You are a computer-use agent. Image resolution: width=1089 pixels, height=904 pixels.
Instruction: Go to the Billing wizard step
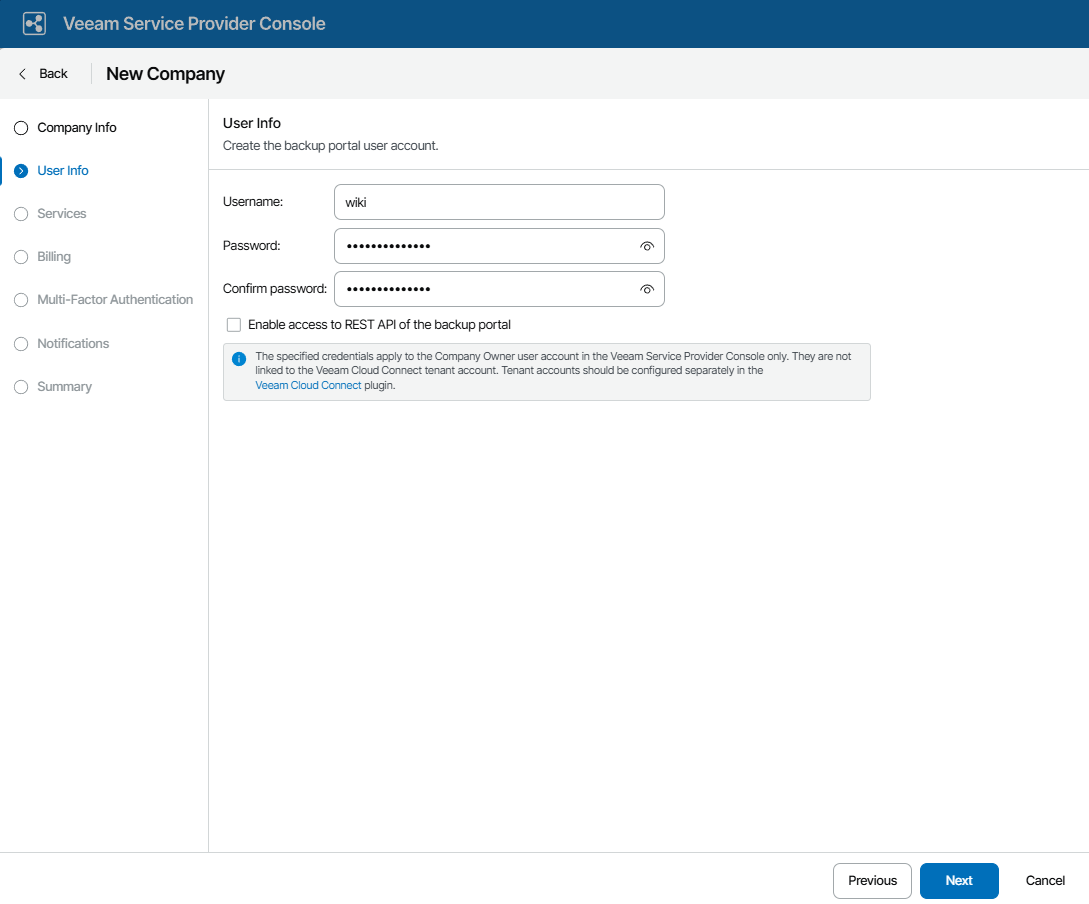click(54, 257)
